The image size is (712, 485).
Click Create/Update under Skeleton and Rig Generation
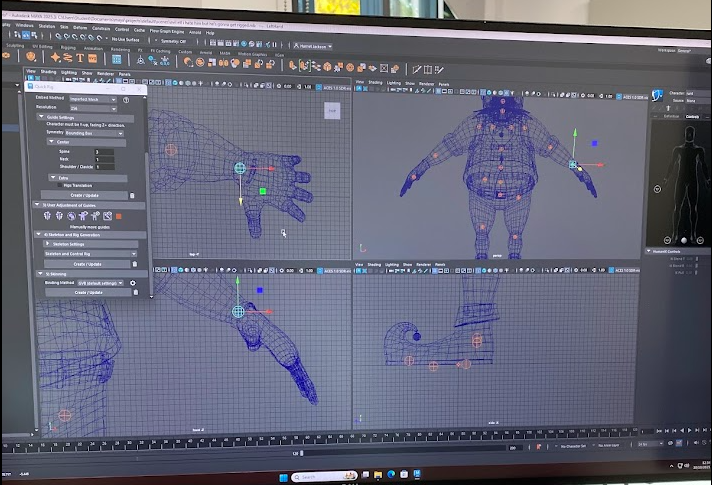click(x=88, y=264)
